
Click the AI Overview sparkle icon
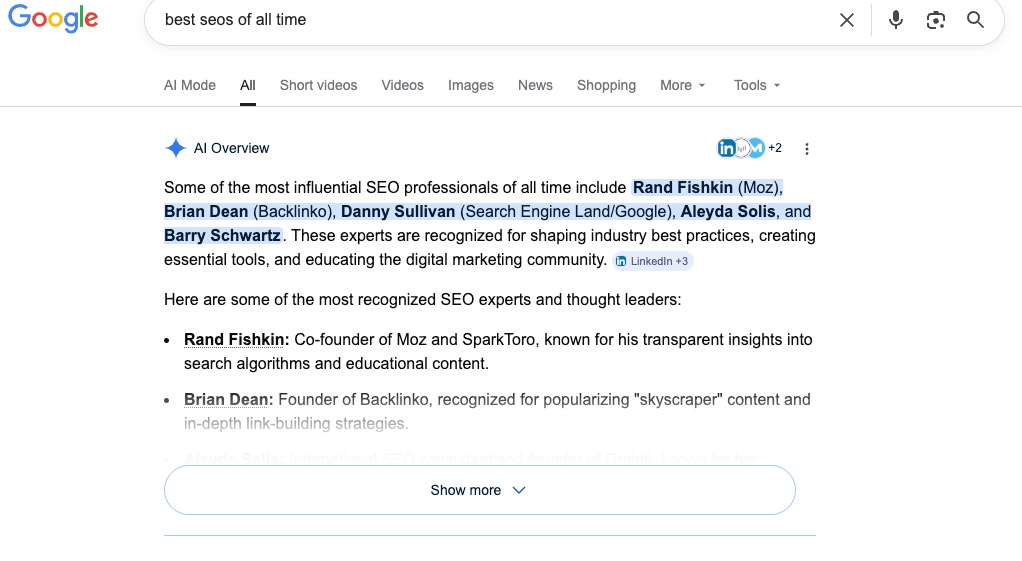point(175,148)
